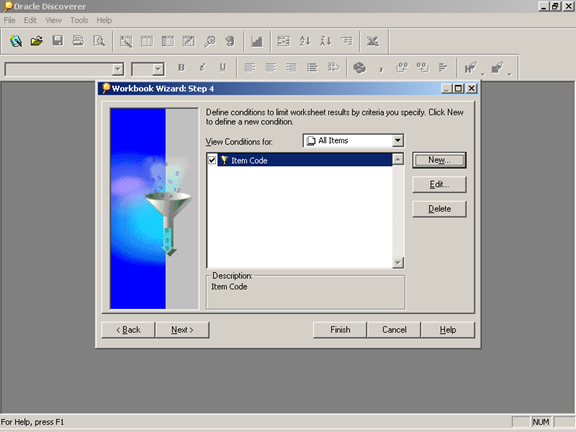
Task: Click the foreground color paint icon
Action: point(471,68)
